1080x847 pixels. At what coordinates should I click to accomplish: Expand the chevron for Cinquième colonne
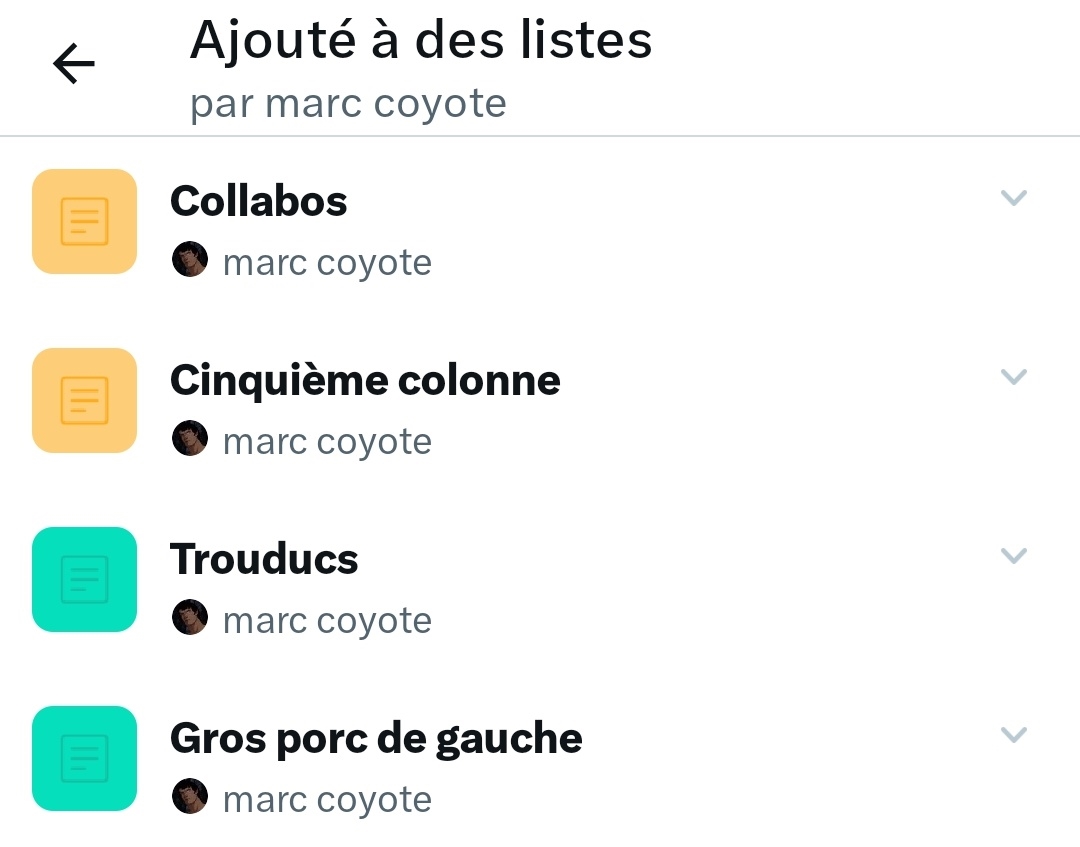pyautogui.click(x=1014, y=377)
